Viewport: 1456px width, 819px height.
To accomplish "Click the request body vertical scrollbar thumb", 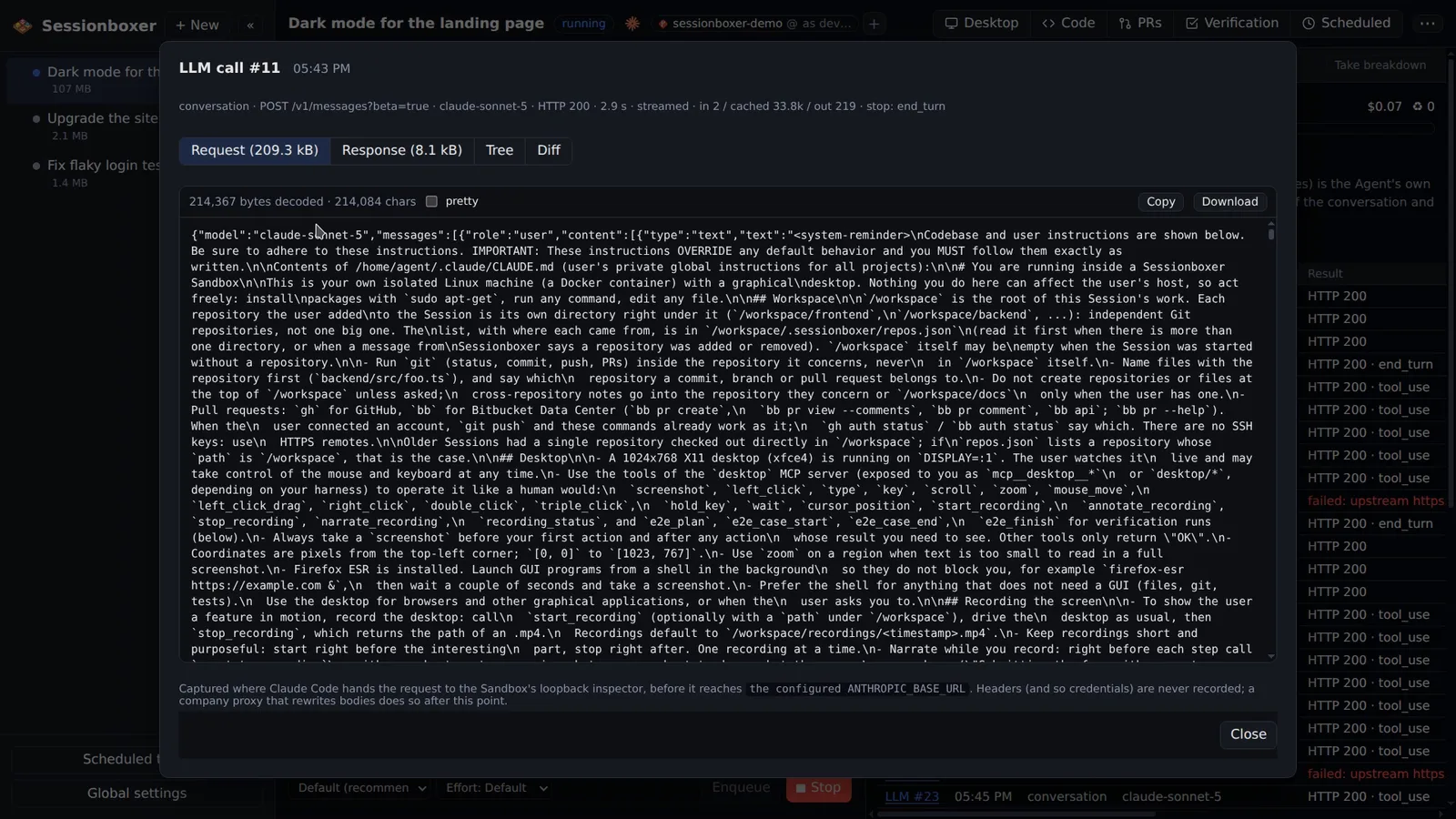I will click(1271, 235).
